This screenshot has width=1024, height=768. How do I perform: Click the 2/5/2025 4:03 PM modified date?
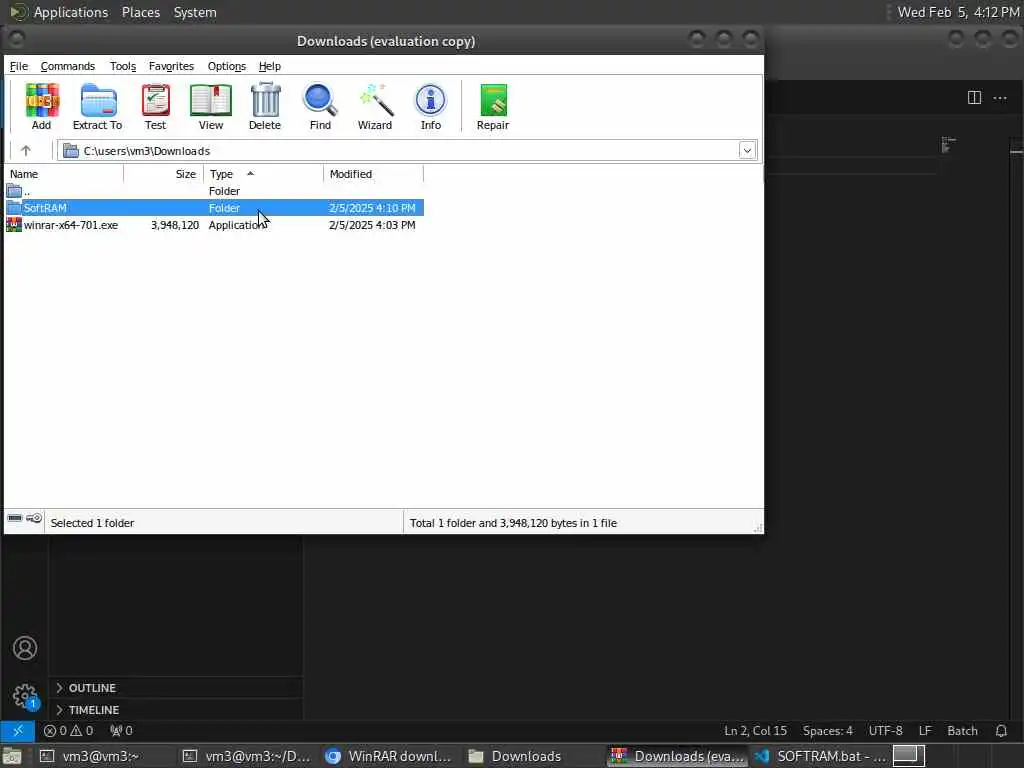372,225
